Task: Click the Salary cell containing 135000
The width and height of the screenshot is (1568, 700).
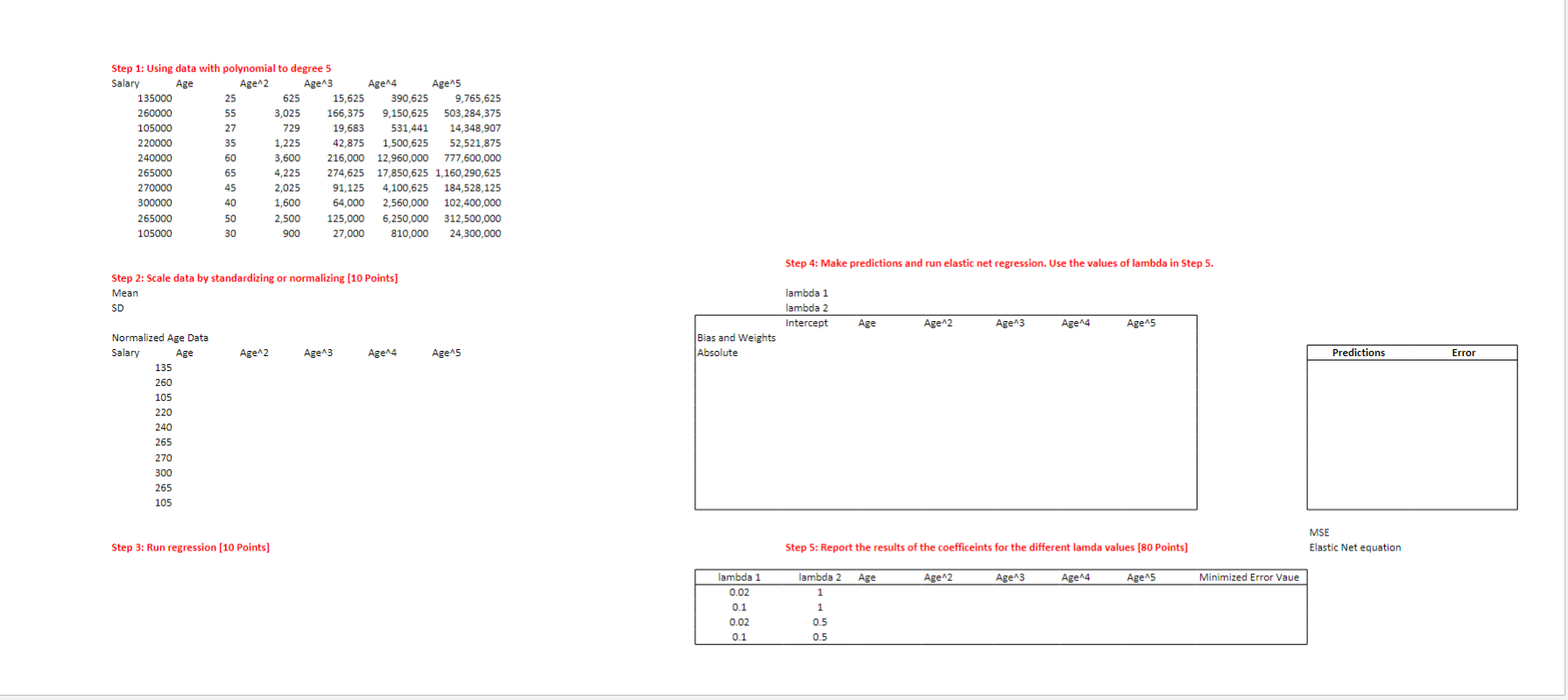Action: click(154, 98)
